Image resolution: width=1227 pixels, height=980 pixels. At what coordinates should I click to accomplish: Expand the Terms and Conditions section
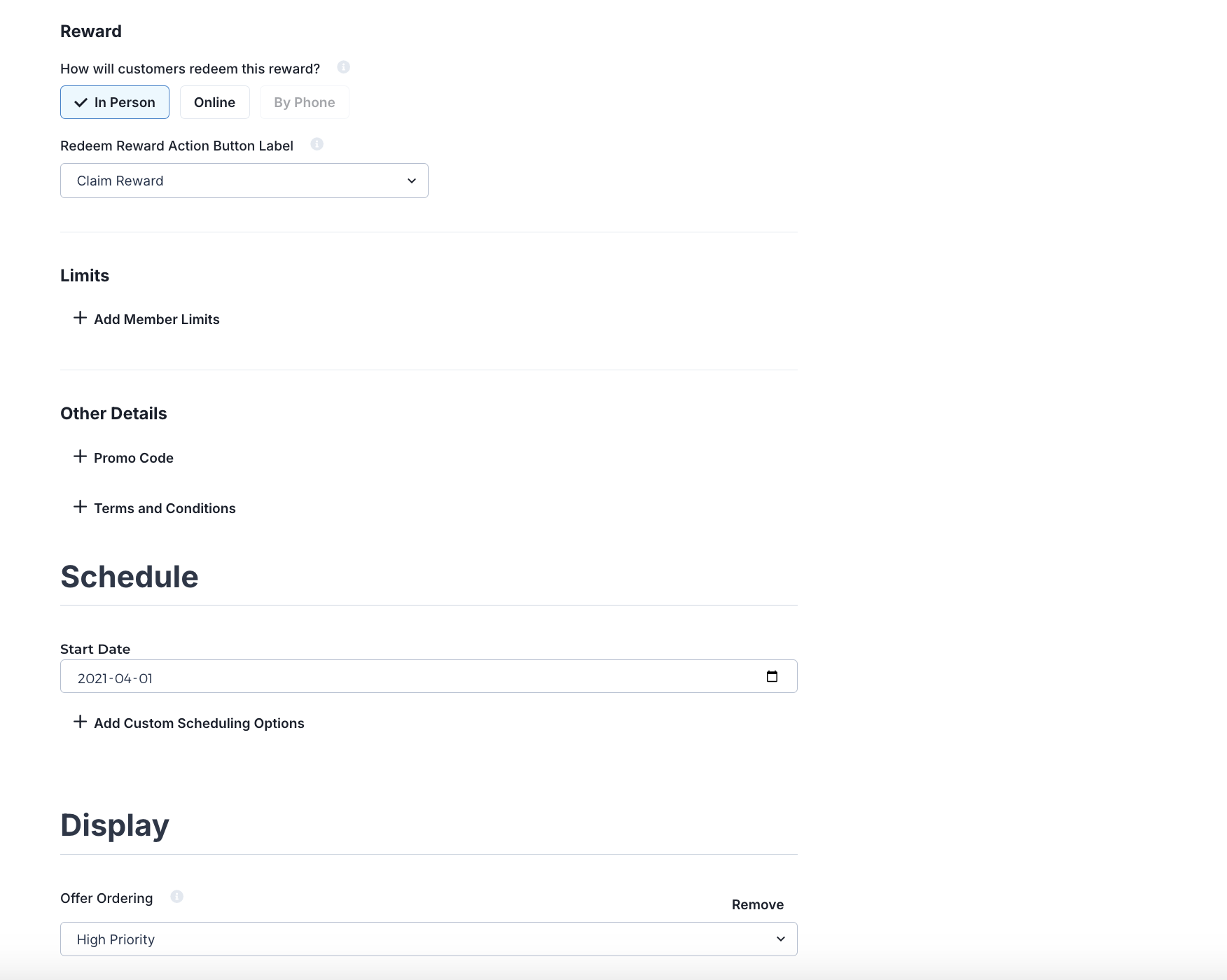pyautogui.click(x=165, y=508)
